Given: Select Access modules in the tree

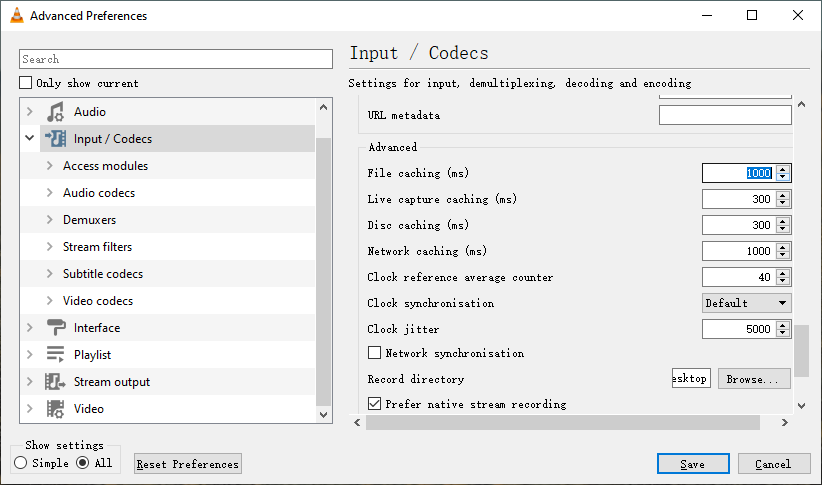Looking at the screenshot, I should point(105,166).
